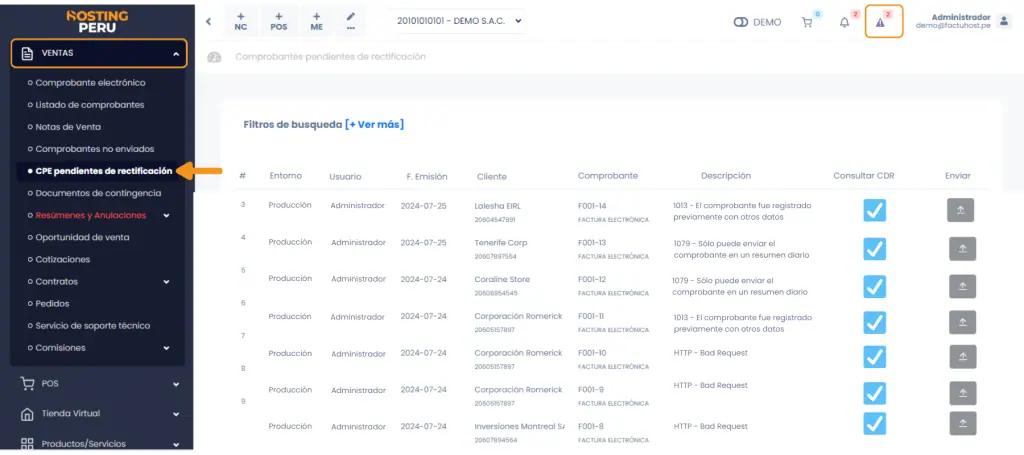Click the Administrador user avatar icon
Image resolution: width=1024 pixels, height=455 pixels.
coord(1004,22)
